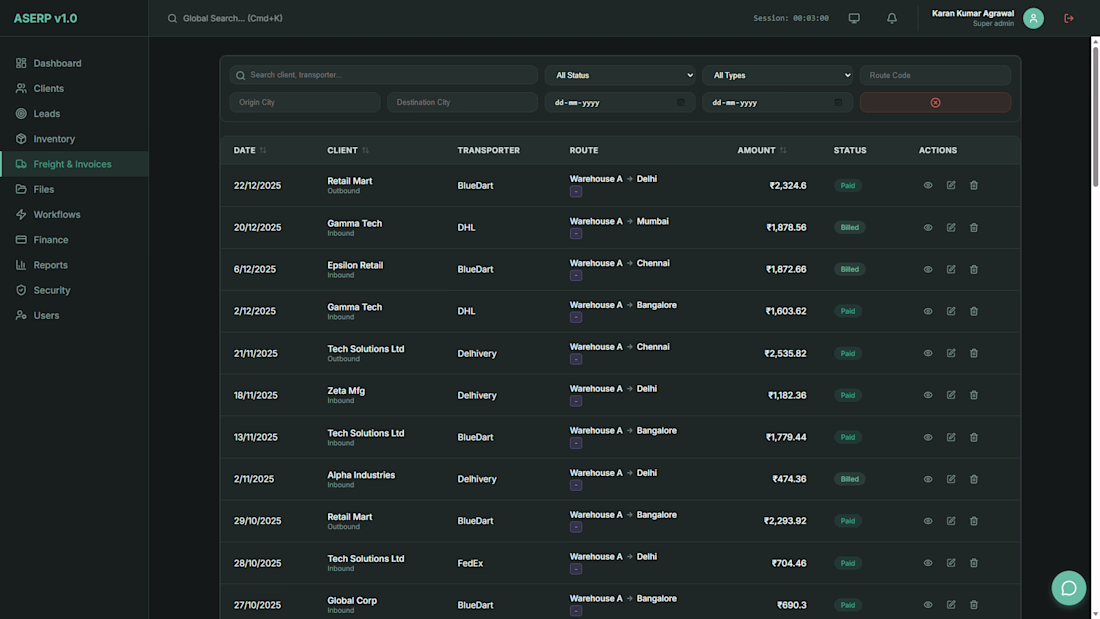
Task: Edit the Retail Mart 22/12/2025 invoice
Action: 951,185
